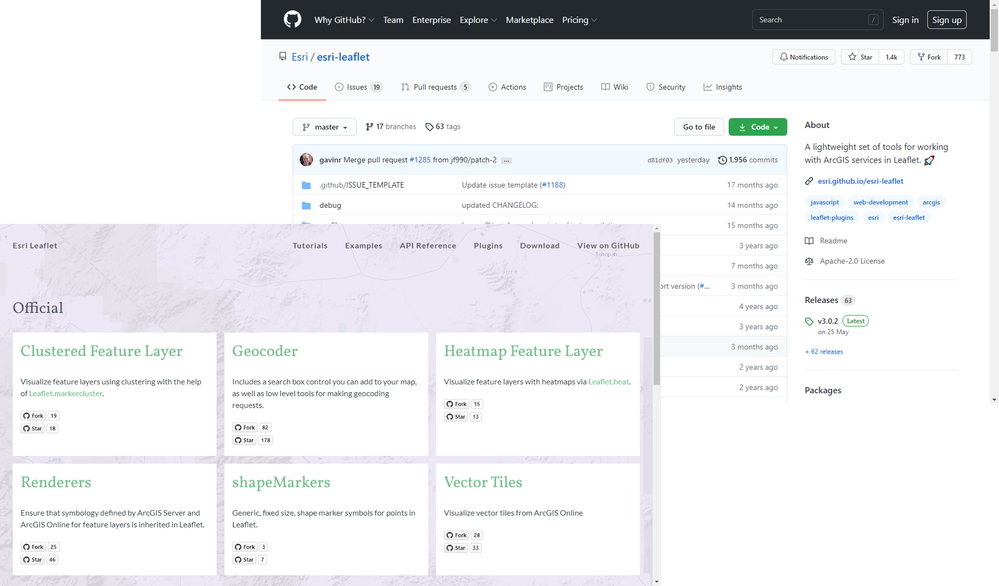999x586 pixels.
Task: Expand the Why GitHub? menu
Action: (344, 20)
